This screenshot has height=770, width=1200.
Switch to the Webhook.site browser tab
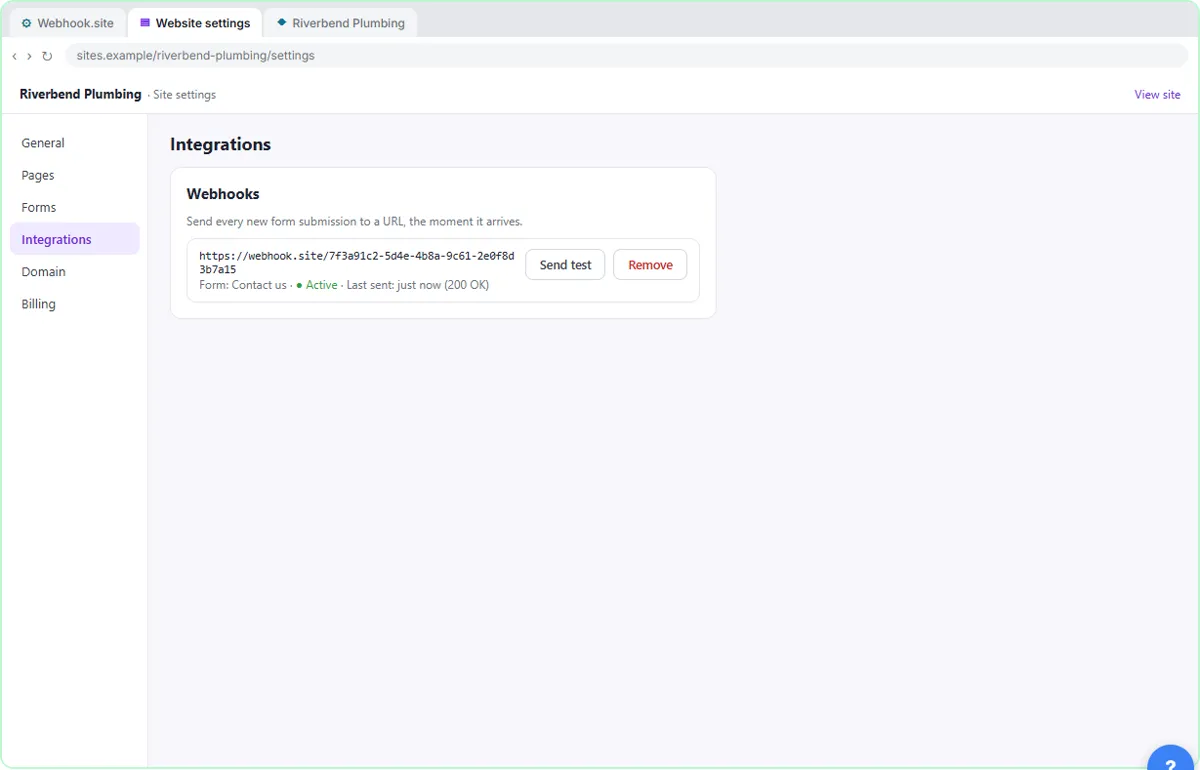(x=68, y=23)
